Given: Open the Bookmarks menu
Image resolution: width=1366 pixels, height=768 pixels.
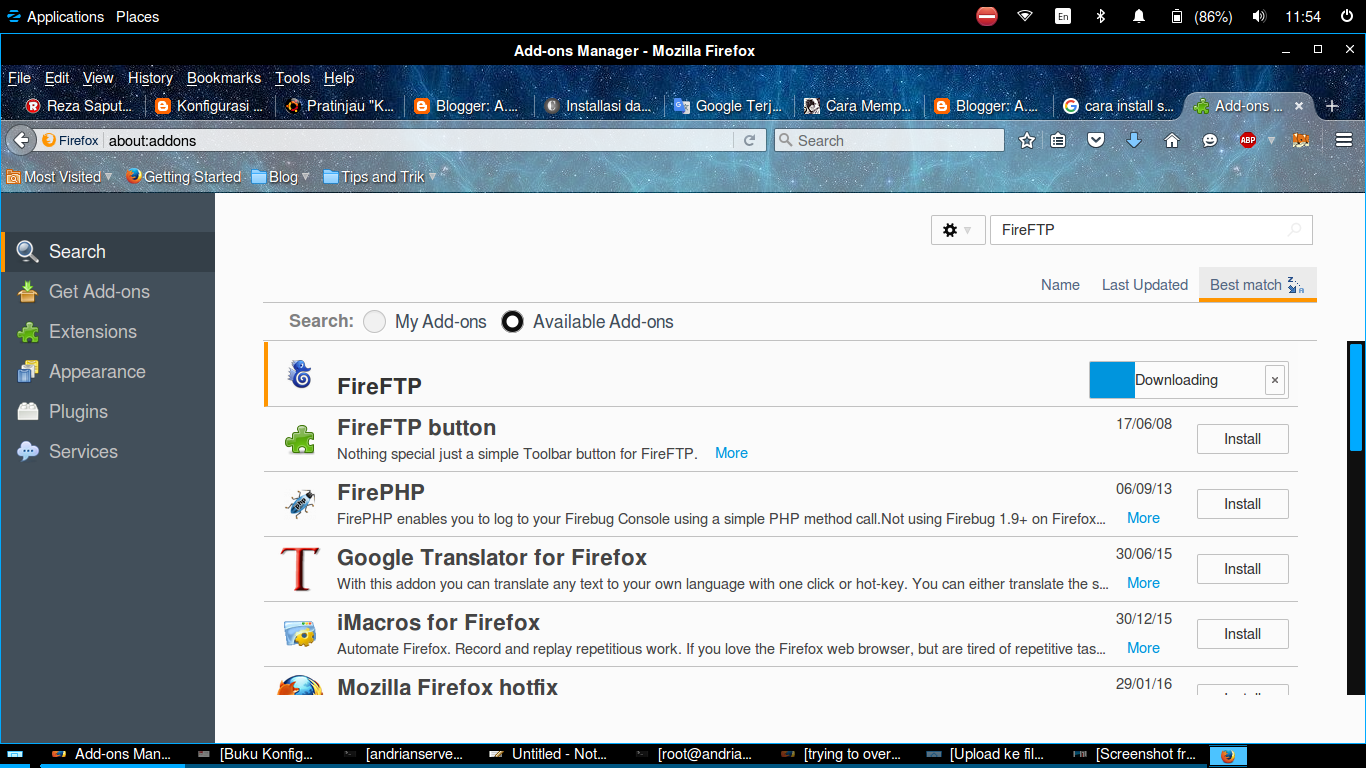Looking at the screenshot, I should 224,77.
